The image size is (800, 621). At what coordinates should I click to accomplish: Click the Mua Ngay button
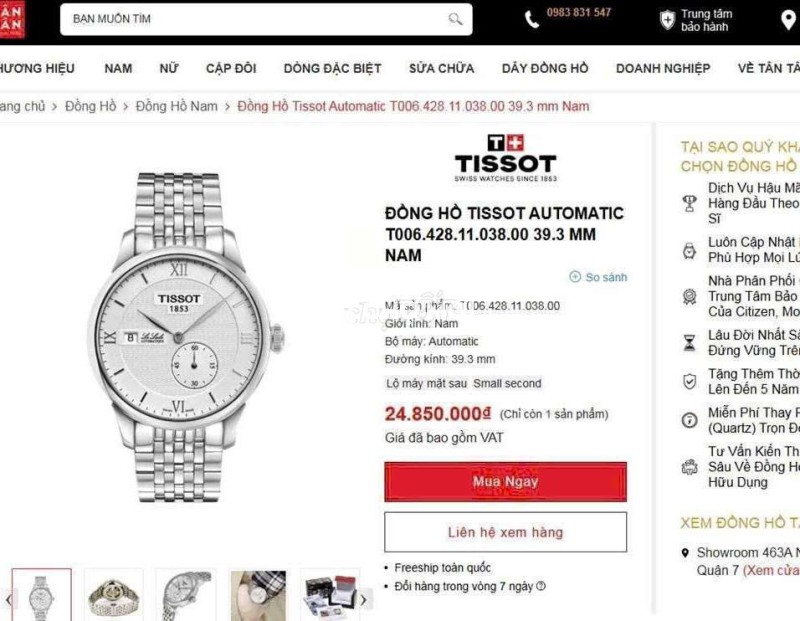coord(505,482)
